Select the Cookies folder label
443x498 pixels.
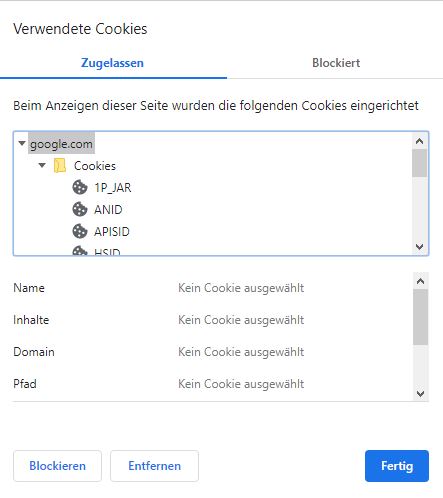click(95, 166)
